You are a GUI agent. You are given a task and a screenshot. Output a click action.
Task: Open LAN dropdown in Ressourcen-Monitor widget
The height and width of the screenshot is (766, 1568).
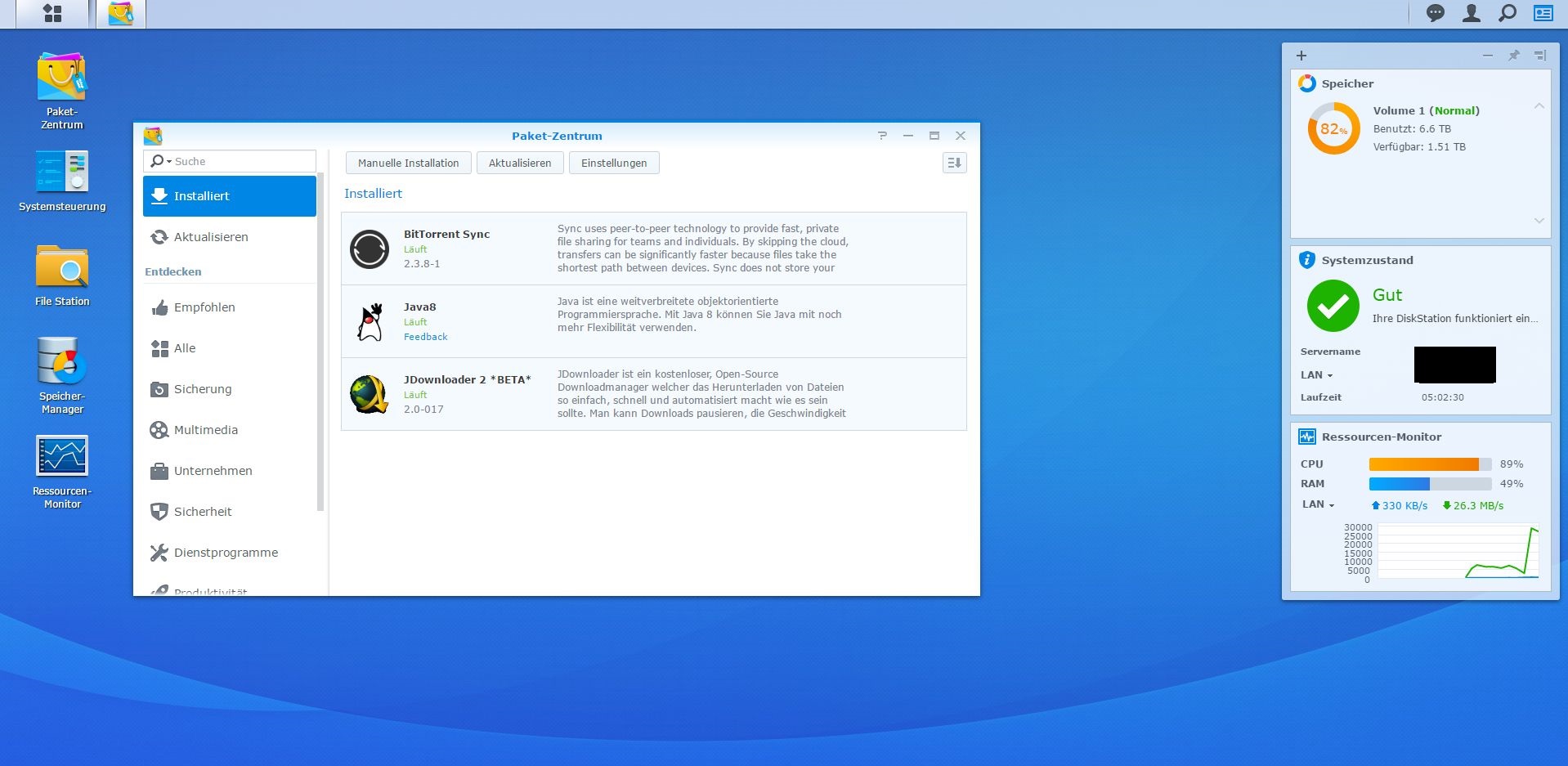coord(1318,504)
